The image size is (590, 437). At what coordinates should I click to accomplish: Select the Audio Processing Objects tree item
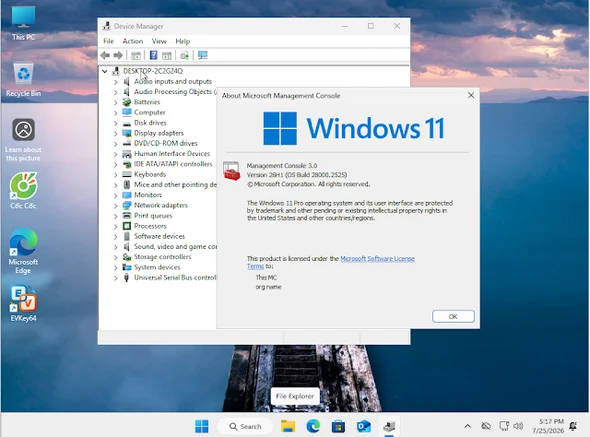click(175, 91)
